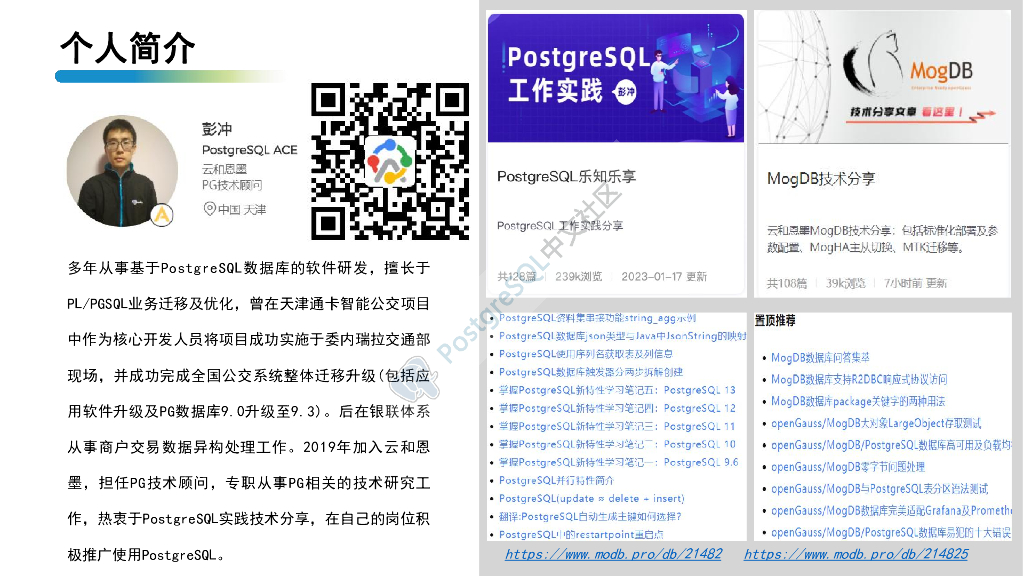Open the PostgreSQL乐知乐享 column title
The image size is (1024, 576).
click(x=566, y=177)
